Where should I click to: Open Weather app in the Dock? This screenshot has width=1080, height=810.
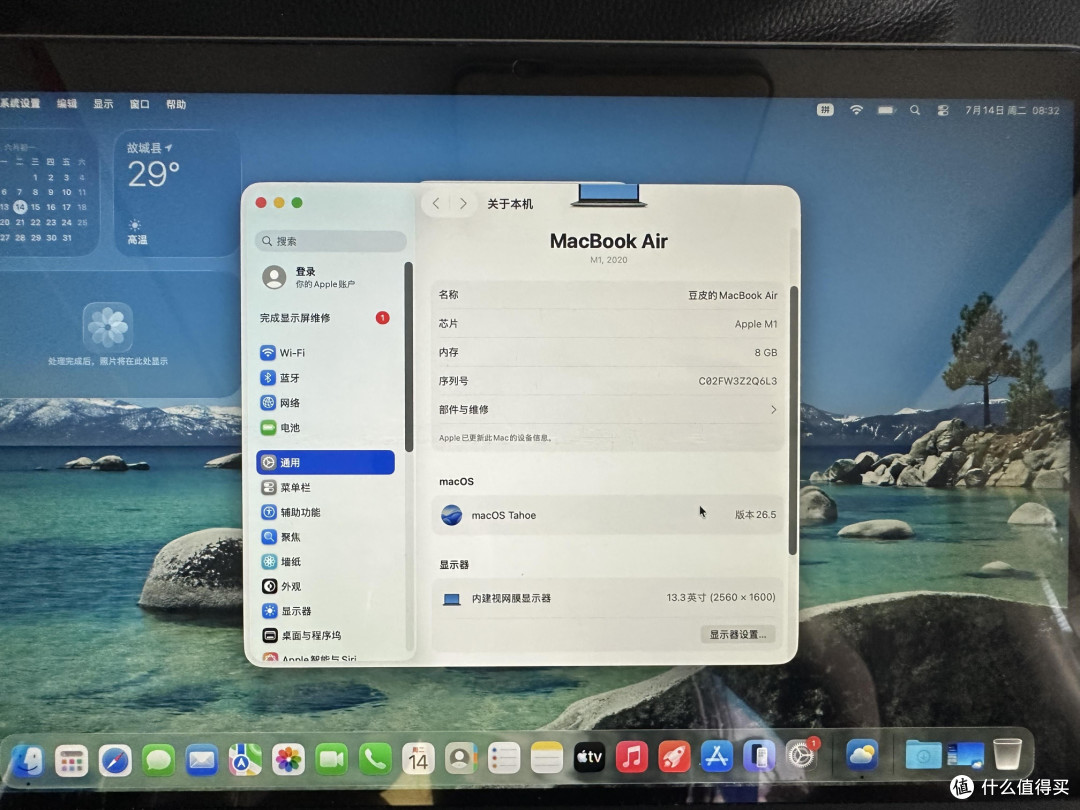pos(862,755)
